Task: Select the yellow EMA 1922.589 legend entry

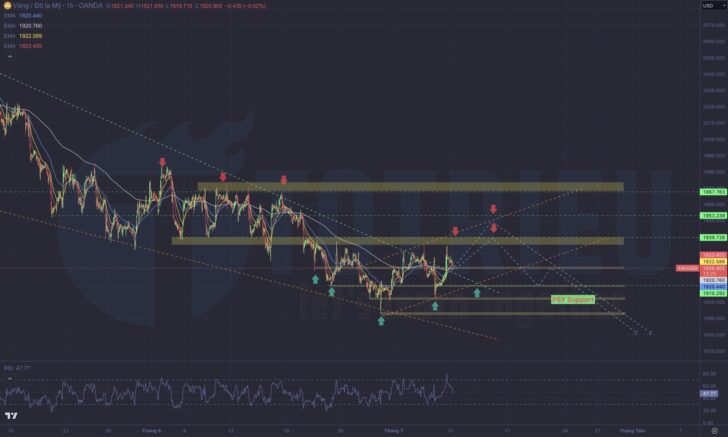Action: 30,36
